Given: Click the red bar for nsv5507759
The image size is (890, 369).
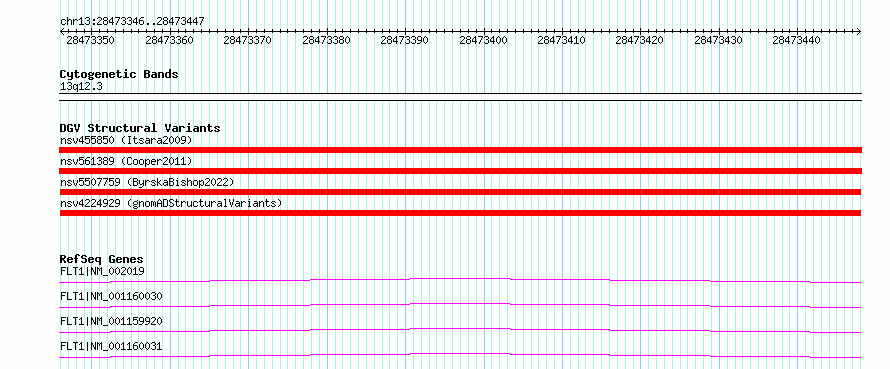Looking at the screenshot, I should (460, 192).
